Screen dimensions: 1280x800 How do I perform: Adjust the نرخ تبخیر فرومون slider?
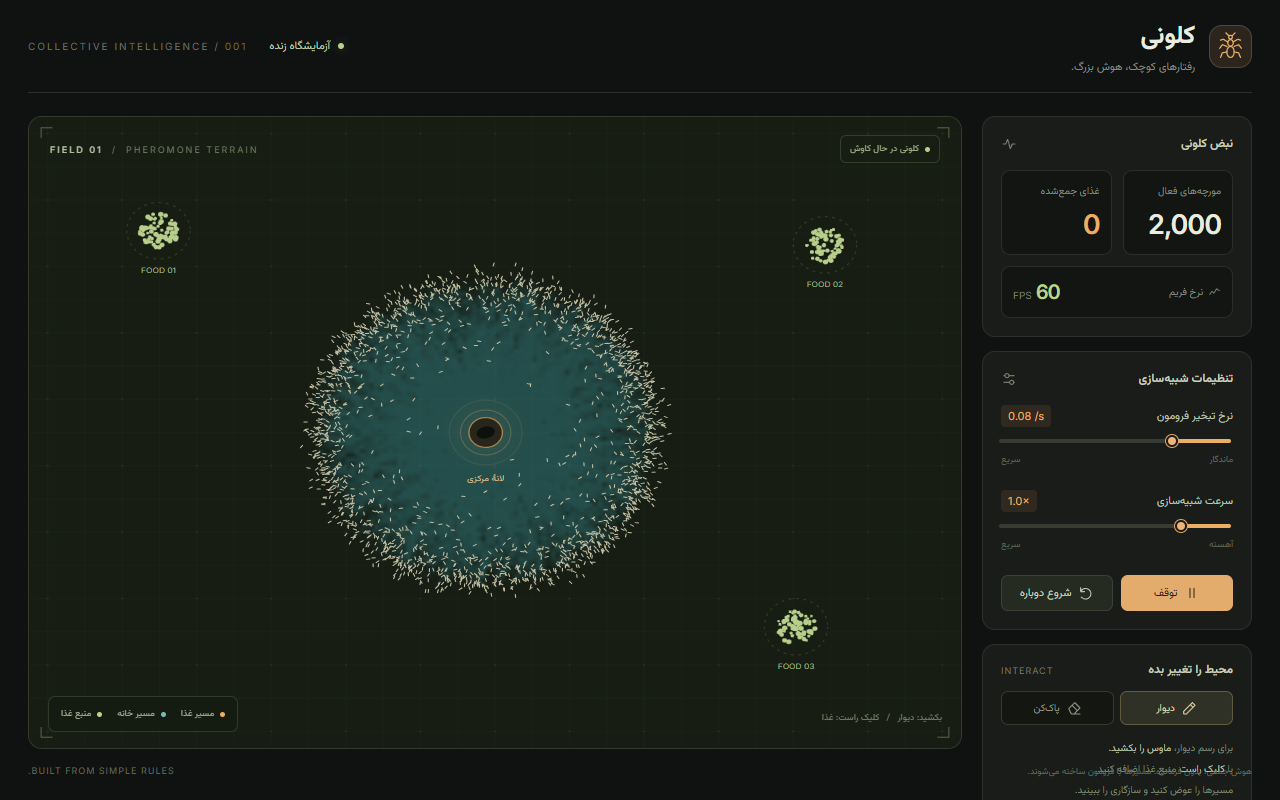1116,441
